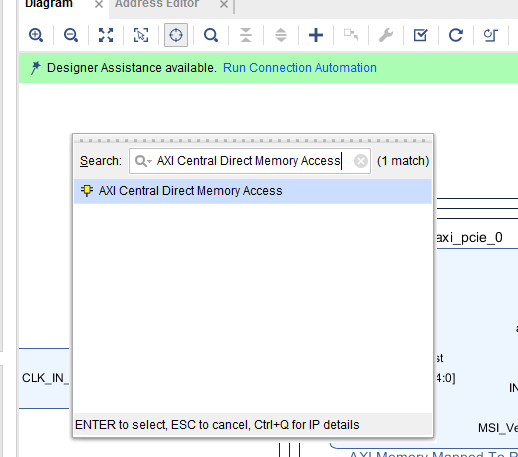Activate the Select Area tool icon
The width and height of the screenshot is (518, 457).
(x=141, y=35)
